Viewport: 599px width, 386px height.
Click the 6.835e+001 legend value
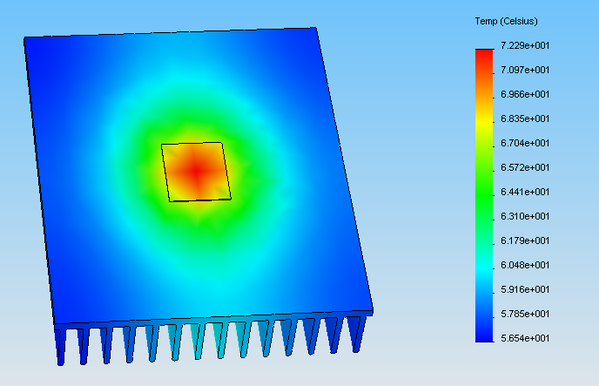tap(525, 119)
